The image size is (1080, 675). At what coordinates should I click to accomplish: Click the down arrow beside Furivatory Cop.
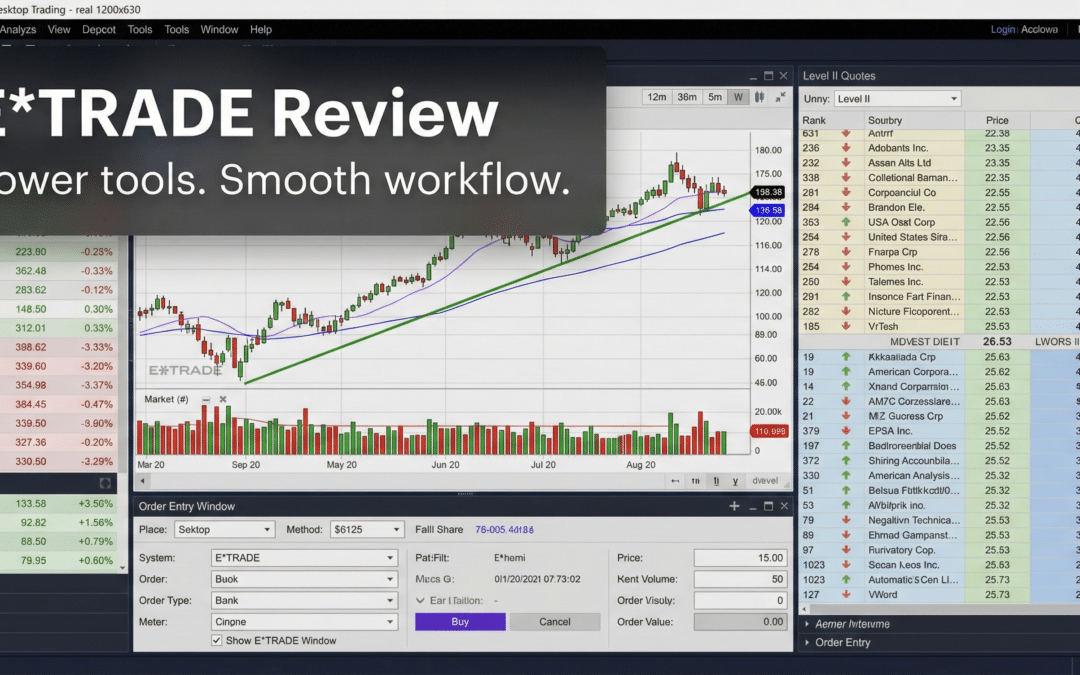[x=846, y=550]
